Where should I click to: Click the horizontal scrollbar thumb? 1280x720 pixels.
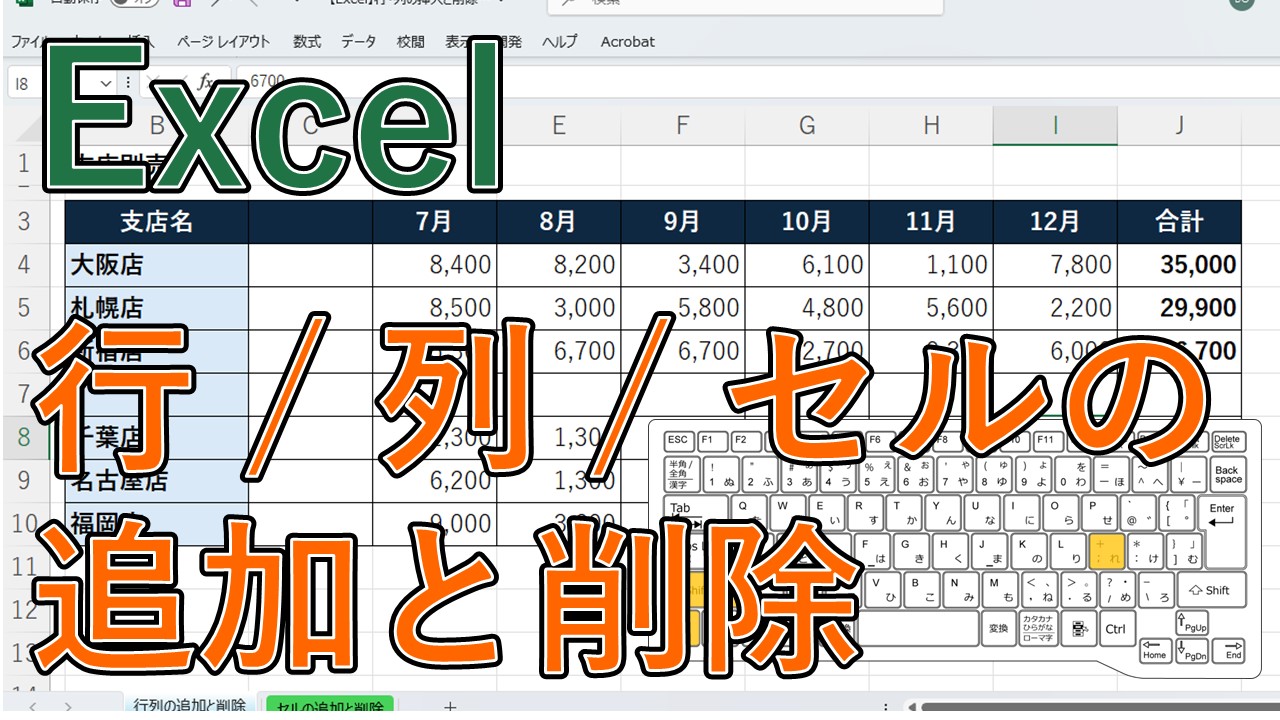[1100, 708]
